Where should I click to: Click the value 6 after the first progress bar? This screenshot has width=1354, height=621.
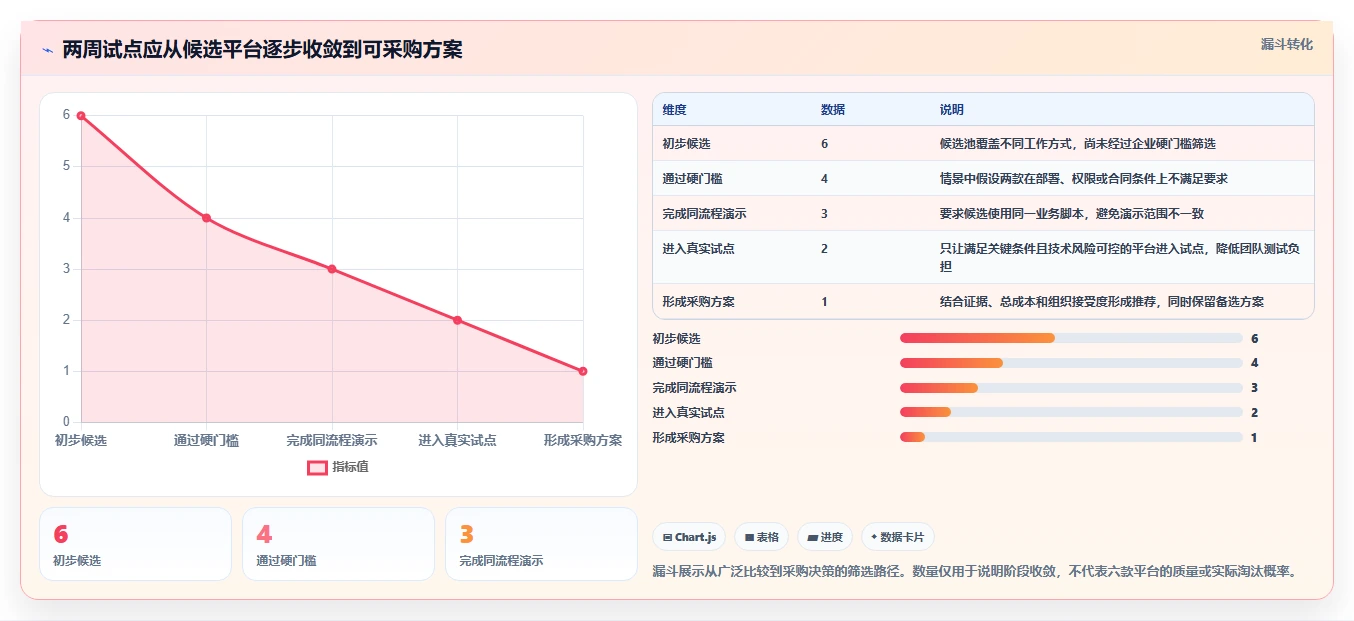pyautogui.click(x=1254, y=338)
